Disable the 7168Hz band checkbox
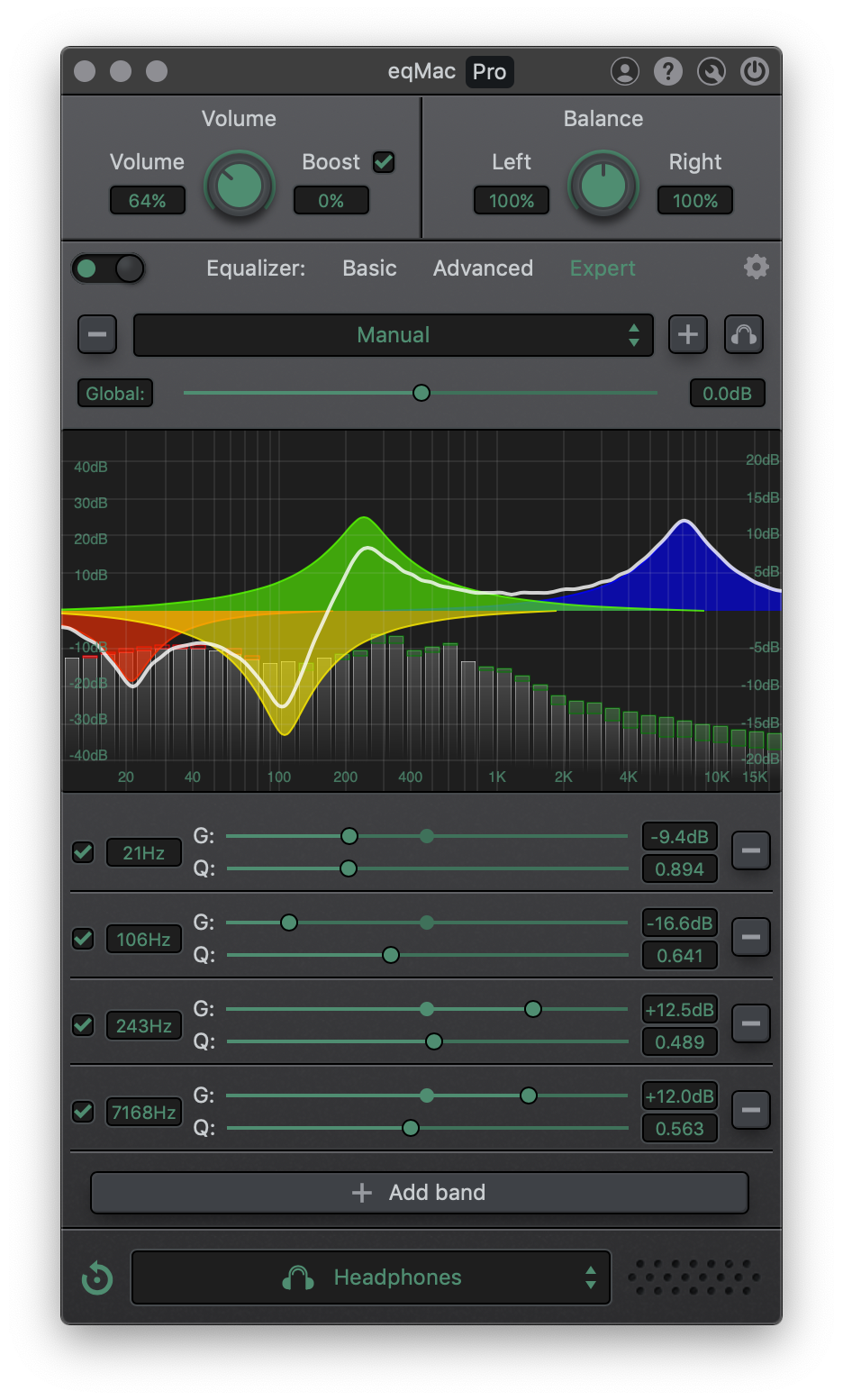 83,1112
